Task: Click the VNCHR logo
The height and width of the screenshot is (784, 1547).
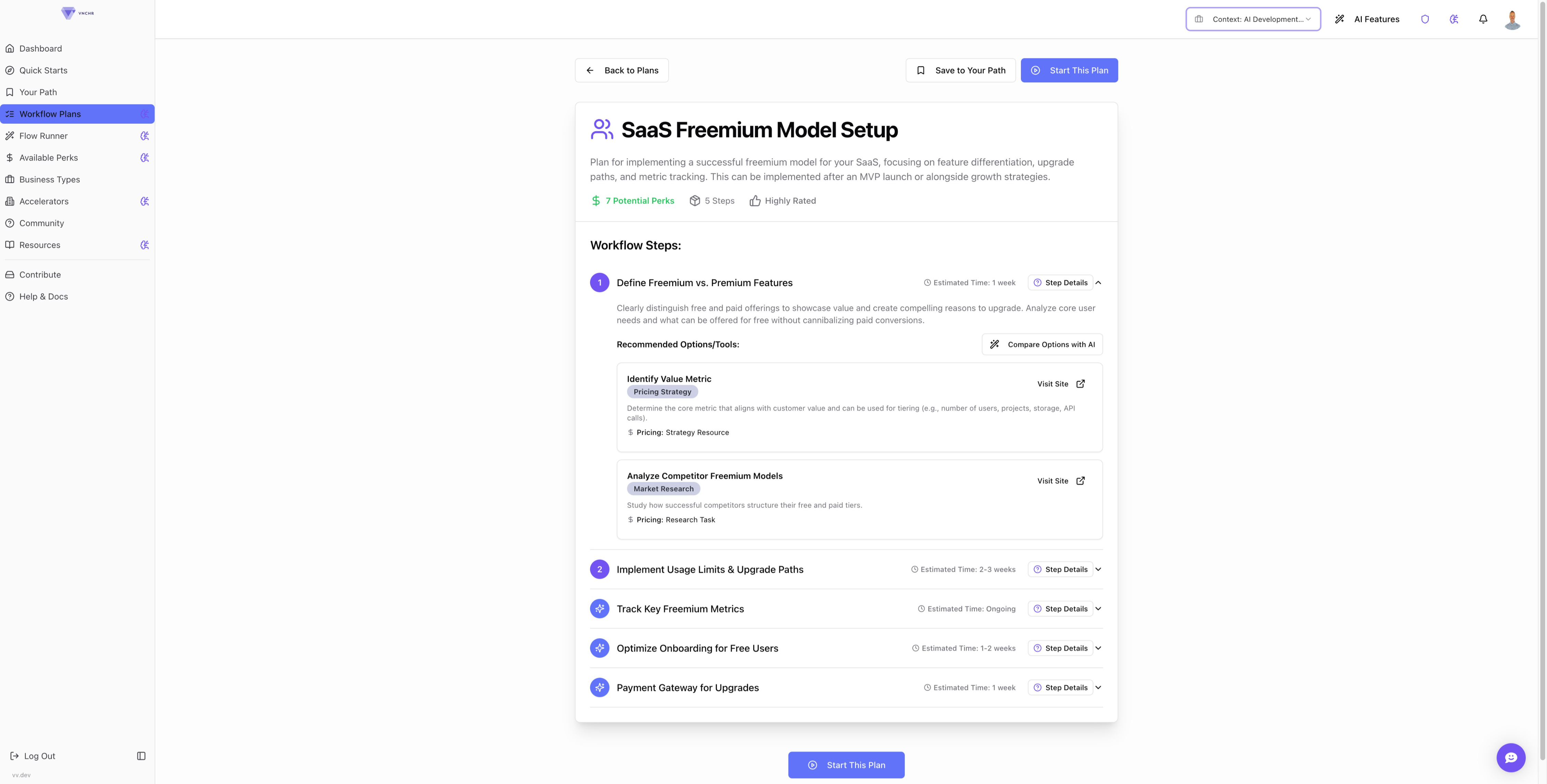Action: [77, 13]
